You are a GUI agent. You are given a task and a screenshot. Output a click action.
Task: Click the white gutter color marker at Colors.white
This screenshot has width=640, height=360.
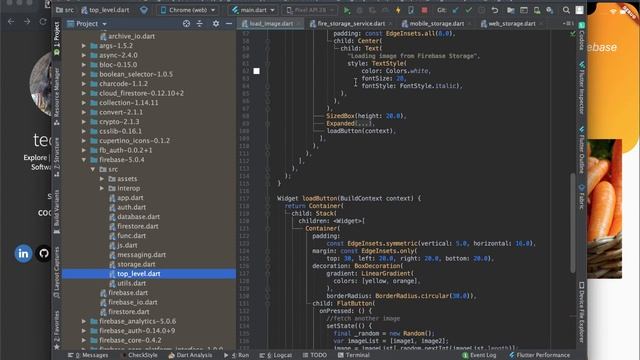(x=256, y=71)
